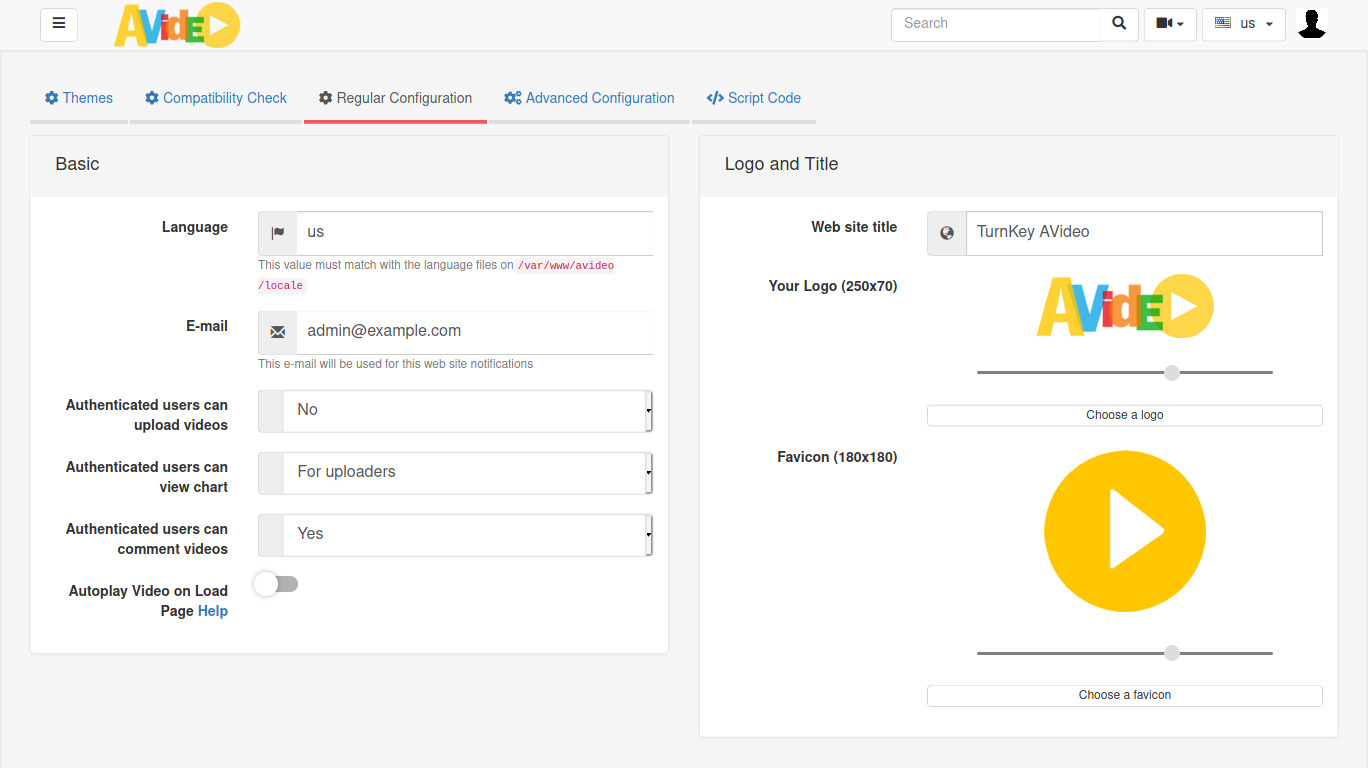The width and height of the screenshot is (1368, 768).
Task: Click the logo zoom slider handle
Action: click(1172, 373)
